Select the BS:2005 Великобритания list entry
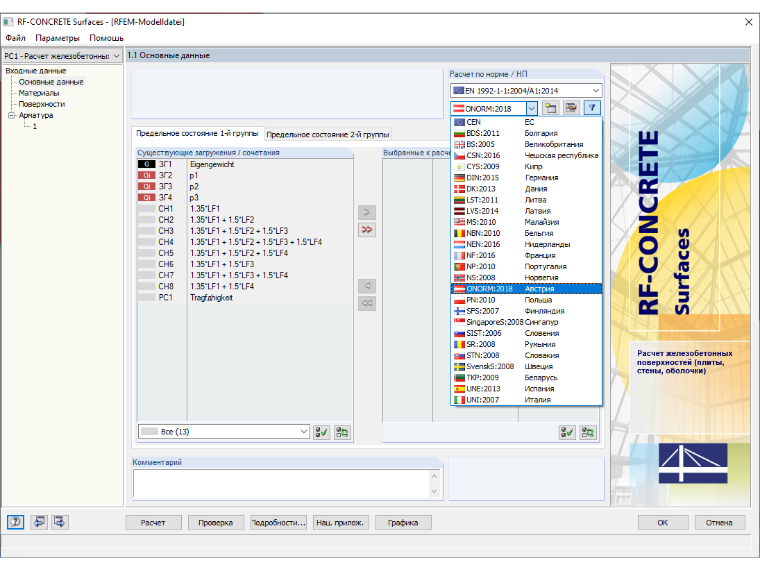 click(x=526, y=144)
